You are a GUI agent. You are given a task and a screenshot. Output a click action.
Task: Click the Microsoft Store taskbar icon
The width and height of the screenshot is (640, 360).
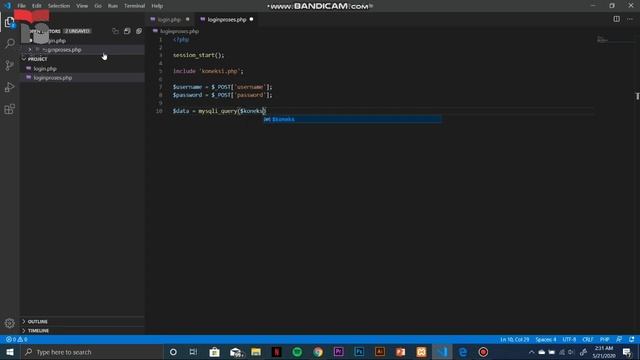coord(214,352)
